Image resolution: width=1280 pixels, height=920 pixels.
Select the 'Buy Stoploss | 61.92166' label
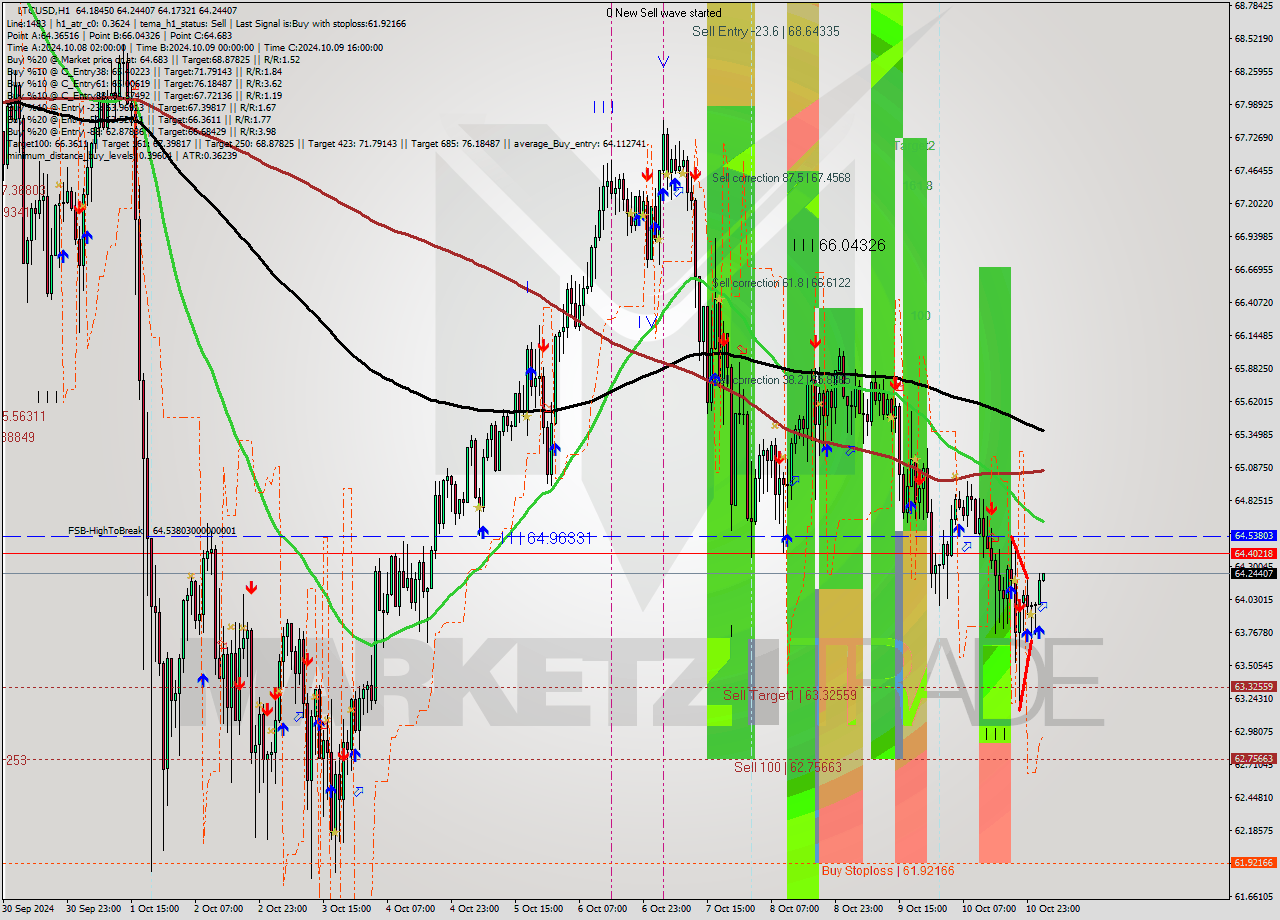click(x=888, y=871)
